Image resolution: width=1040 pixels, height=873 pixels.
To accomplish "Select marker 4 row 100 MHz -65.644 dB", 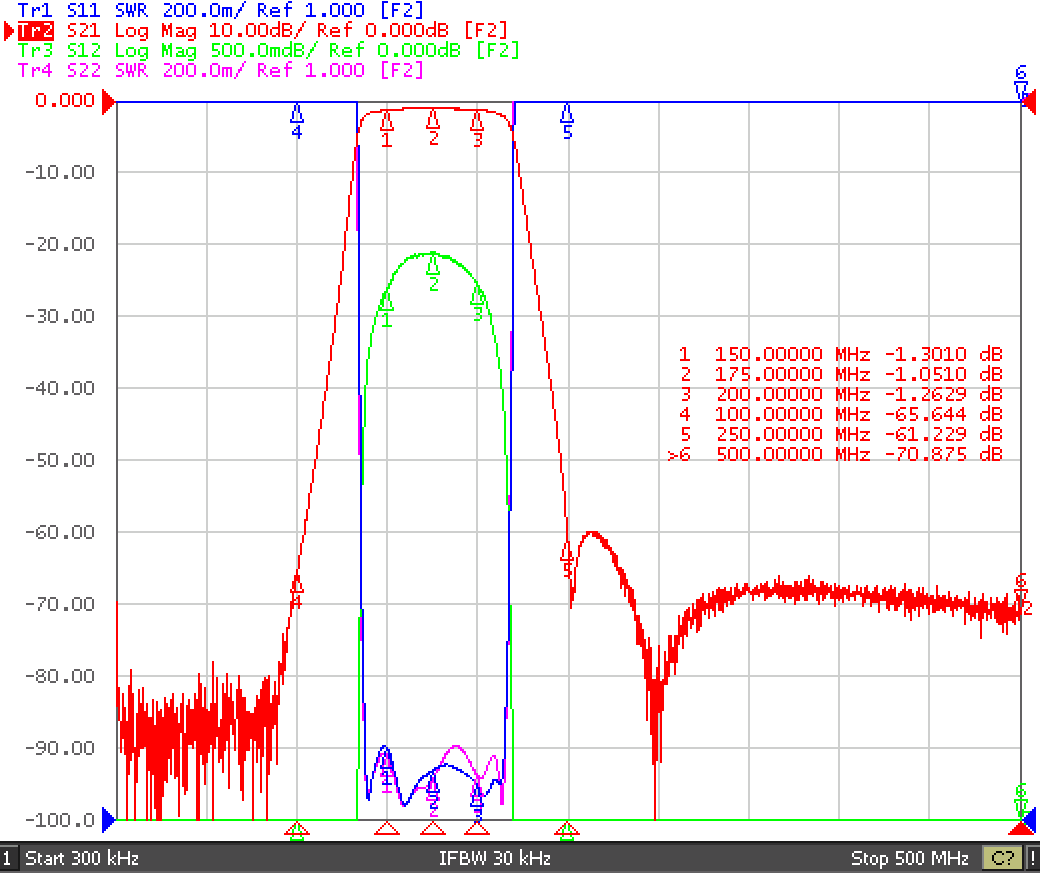I will (x=840, y=414).
